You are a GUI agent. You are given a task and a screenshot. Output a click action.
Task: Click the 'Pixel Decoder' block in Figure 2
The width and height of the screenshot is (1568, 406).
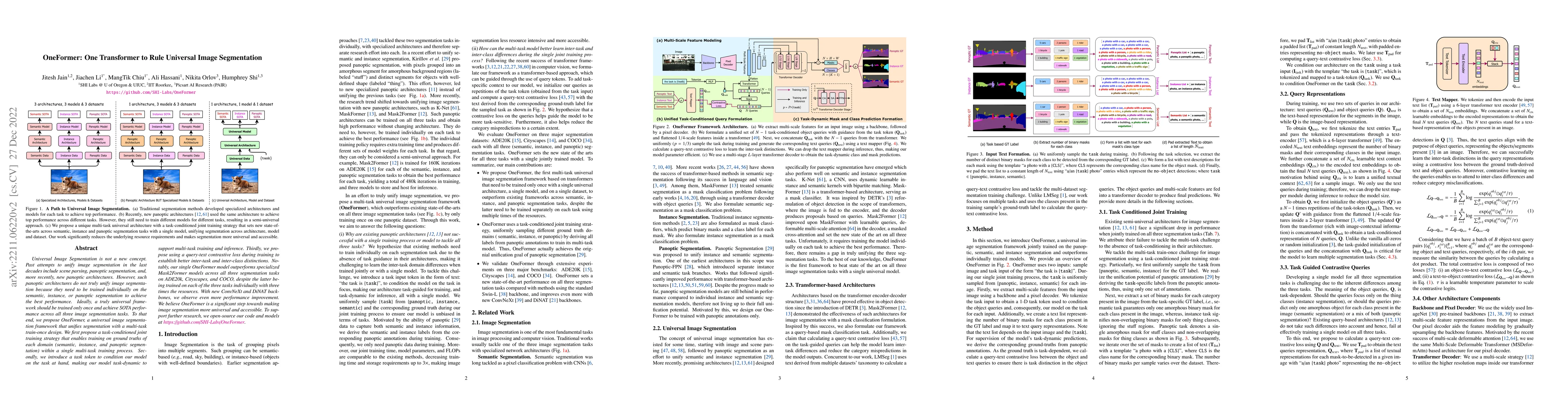(729, 63)
